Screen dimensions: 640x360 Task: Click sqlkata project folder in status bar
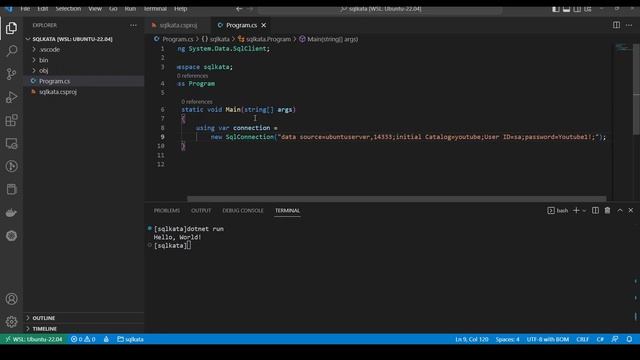point(130,339)
